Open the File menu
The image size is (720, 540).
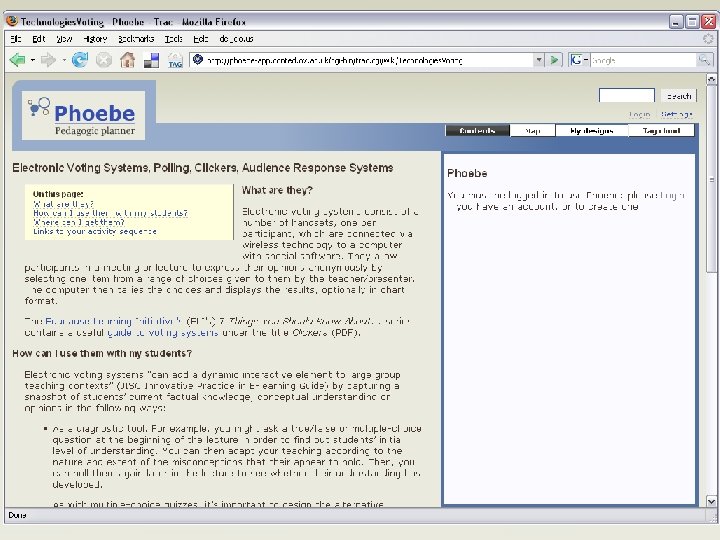pyautogui.click(x=16, y=39)
